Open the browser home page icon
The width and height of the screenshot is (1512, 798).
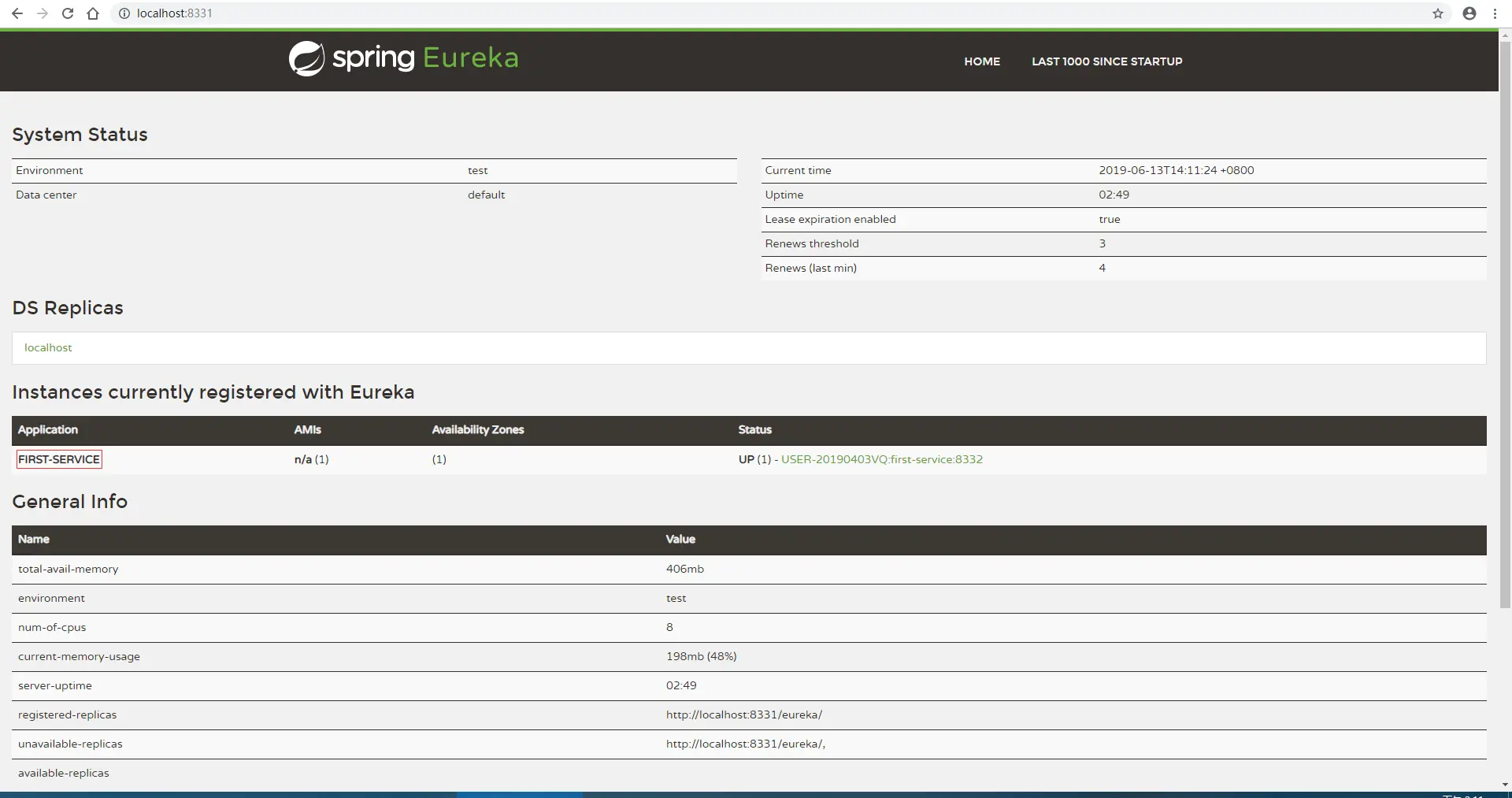click(93, 13)
